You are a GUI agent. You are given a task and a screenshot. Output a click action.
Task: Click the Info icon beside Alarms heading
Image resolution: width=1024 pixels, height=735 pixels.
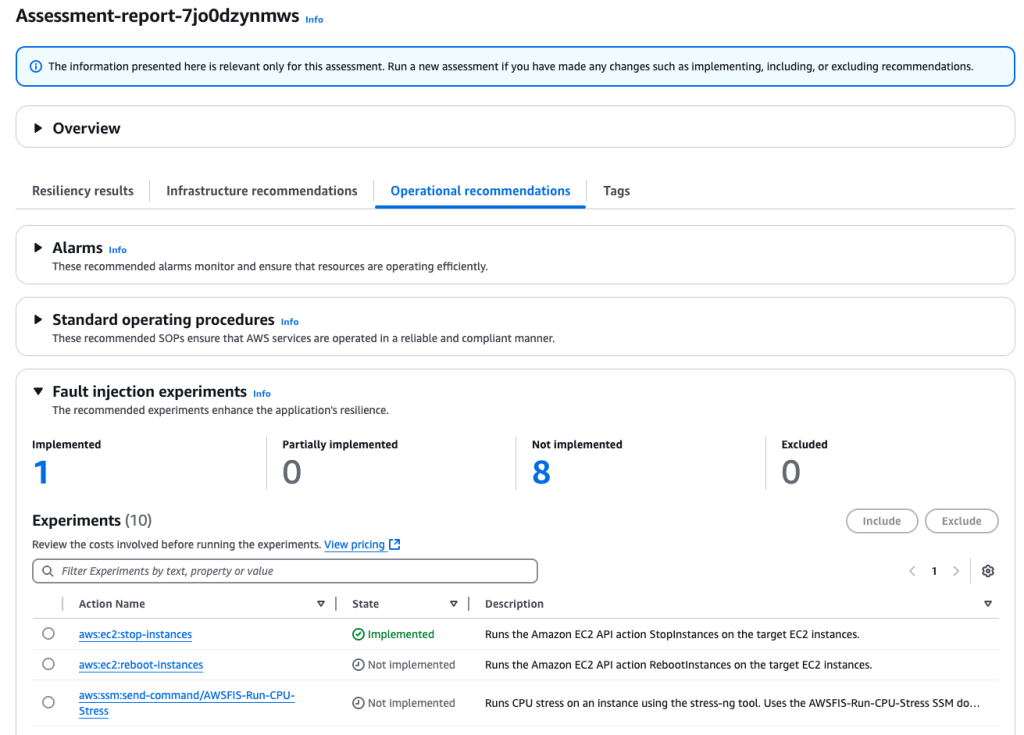117,249
